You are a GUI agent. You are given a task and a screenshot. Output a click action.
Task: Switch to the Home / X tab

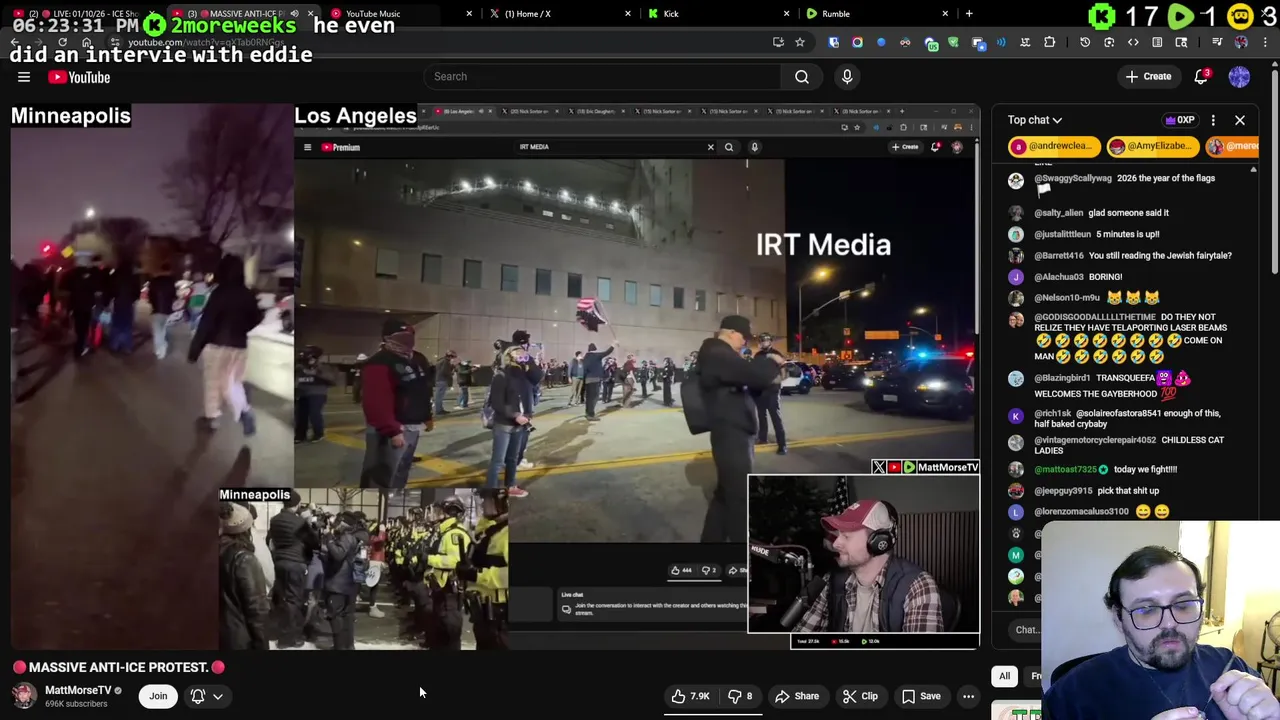pyautogui.click(x=528, y=14)
